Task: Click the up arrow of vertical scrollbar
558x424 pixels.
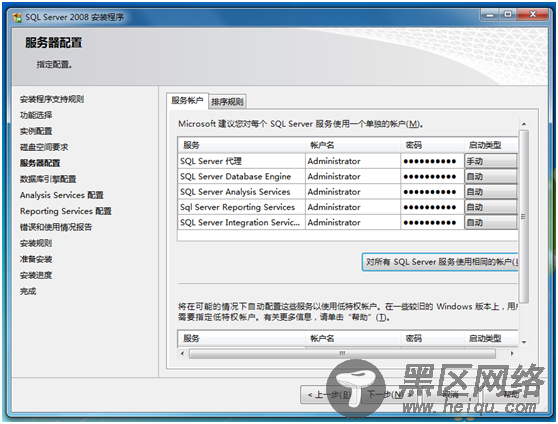Action: (x=524, y=124)
